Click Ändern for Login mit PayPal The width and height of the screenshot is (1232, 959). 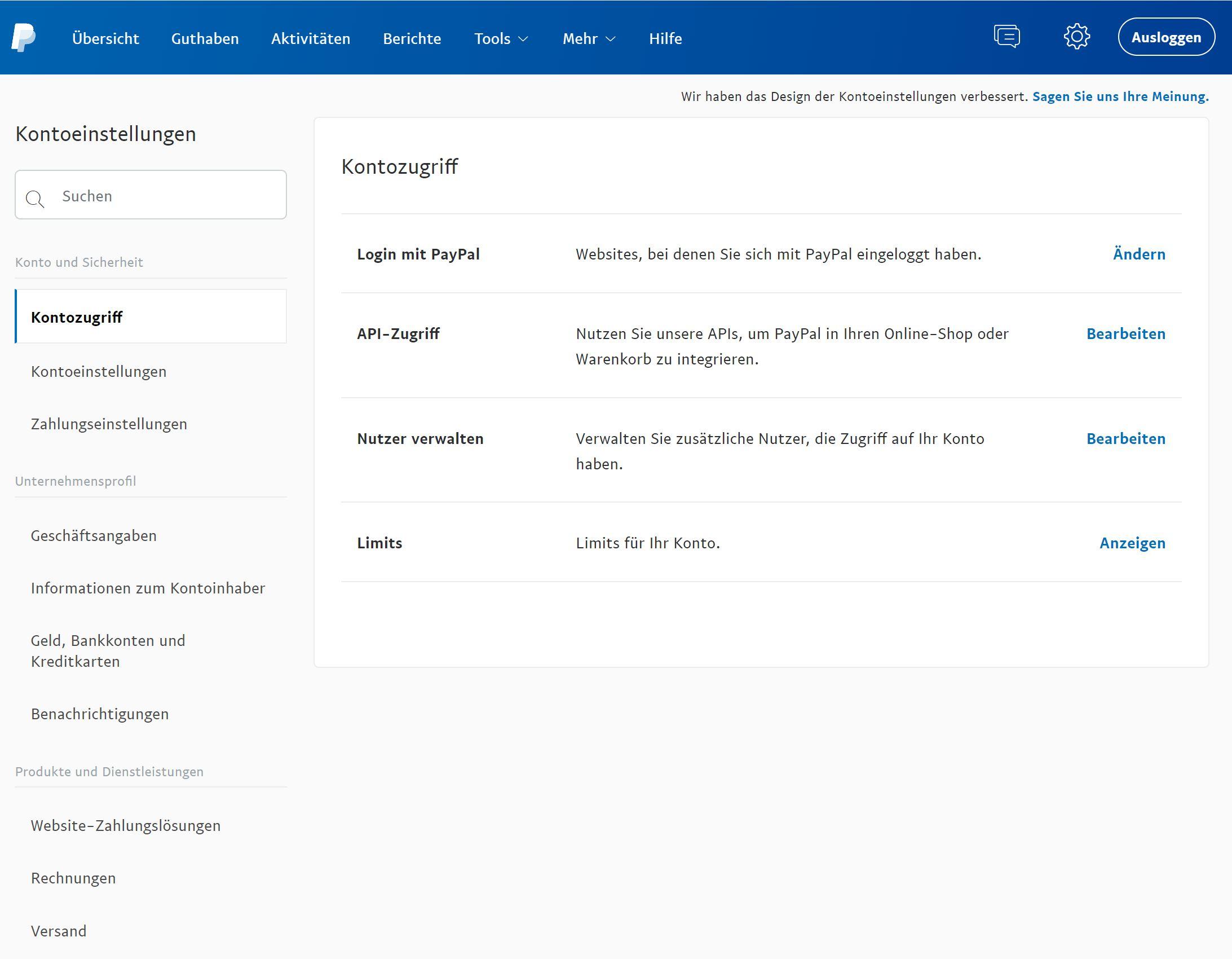point(1139,254)
